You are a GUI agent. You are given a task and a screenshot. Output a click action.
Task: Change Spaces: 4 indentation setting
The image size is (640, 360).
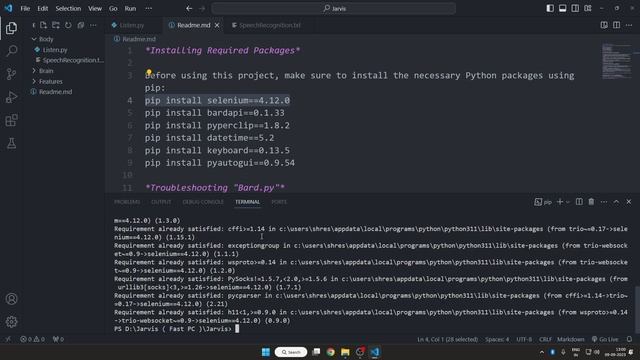pyautogui.click(x=497, y=339)
